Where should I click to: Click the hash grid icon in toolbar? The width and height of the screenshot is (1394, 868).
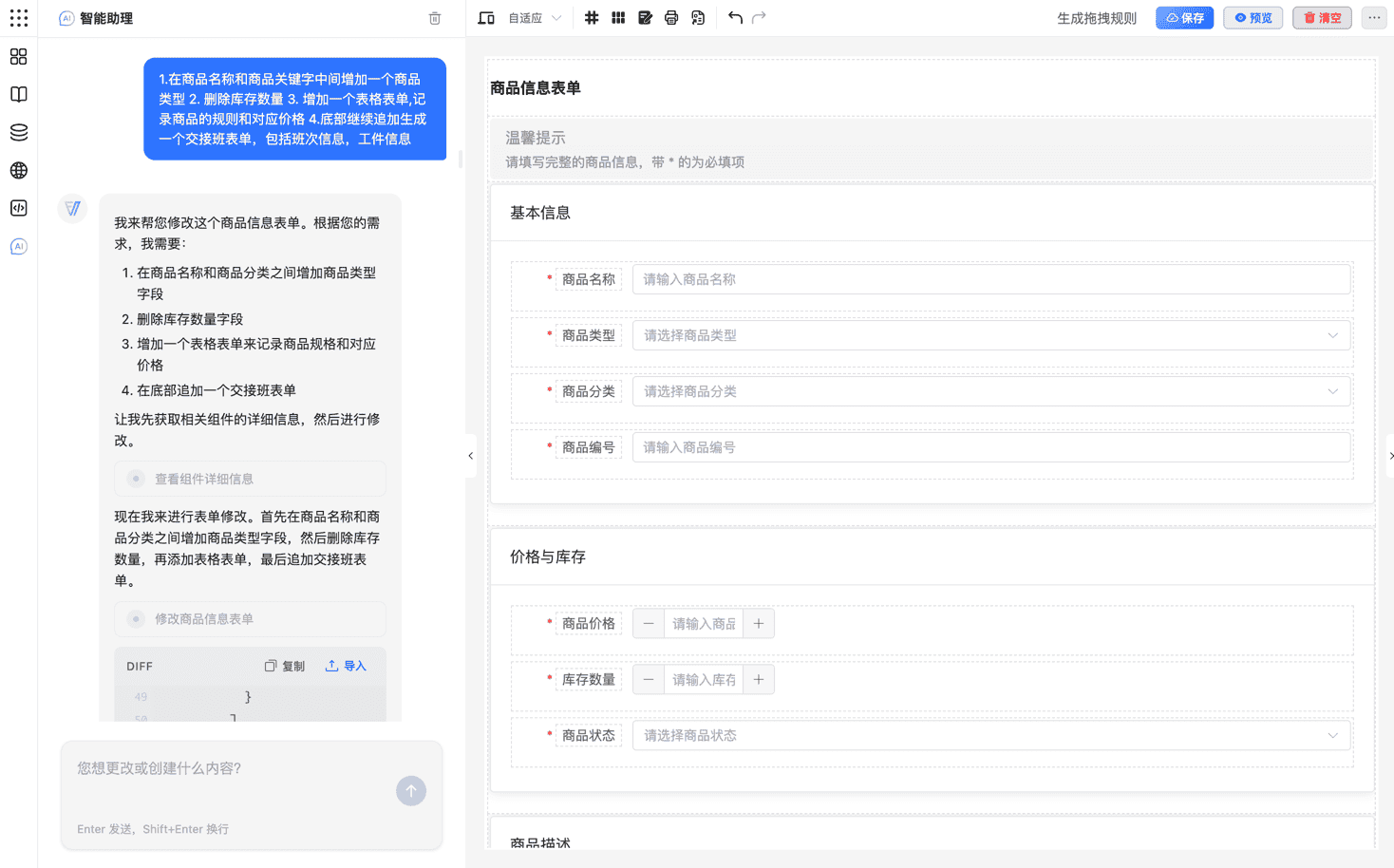pos(592,18)
